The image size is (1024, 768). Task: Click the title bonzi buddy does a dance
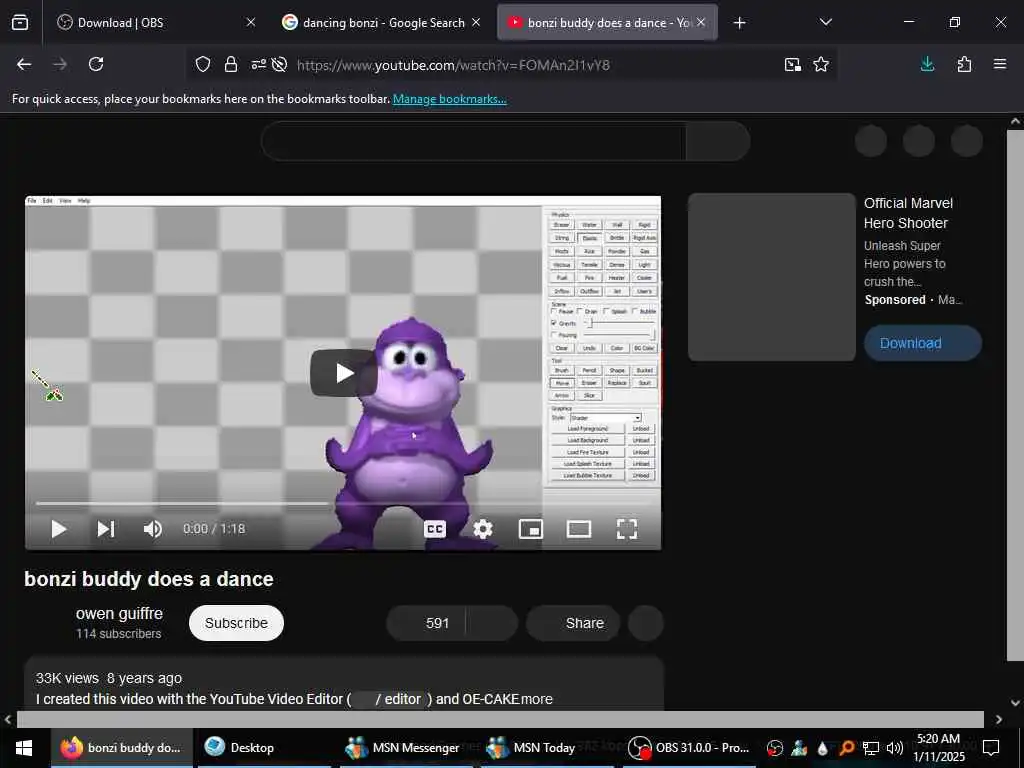point(149,579)
